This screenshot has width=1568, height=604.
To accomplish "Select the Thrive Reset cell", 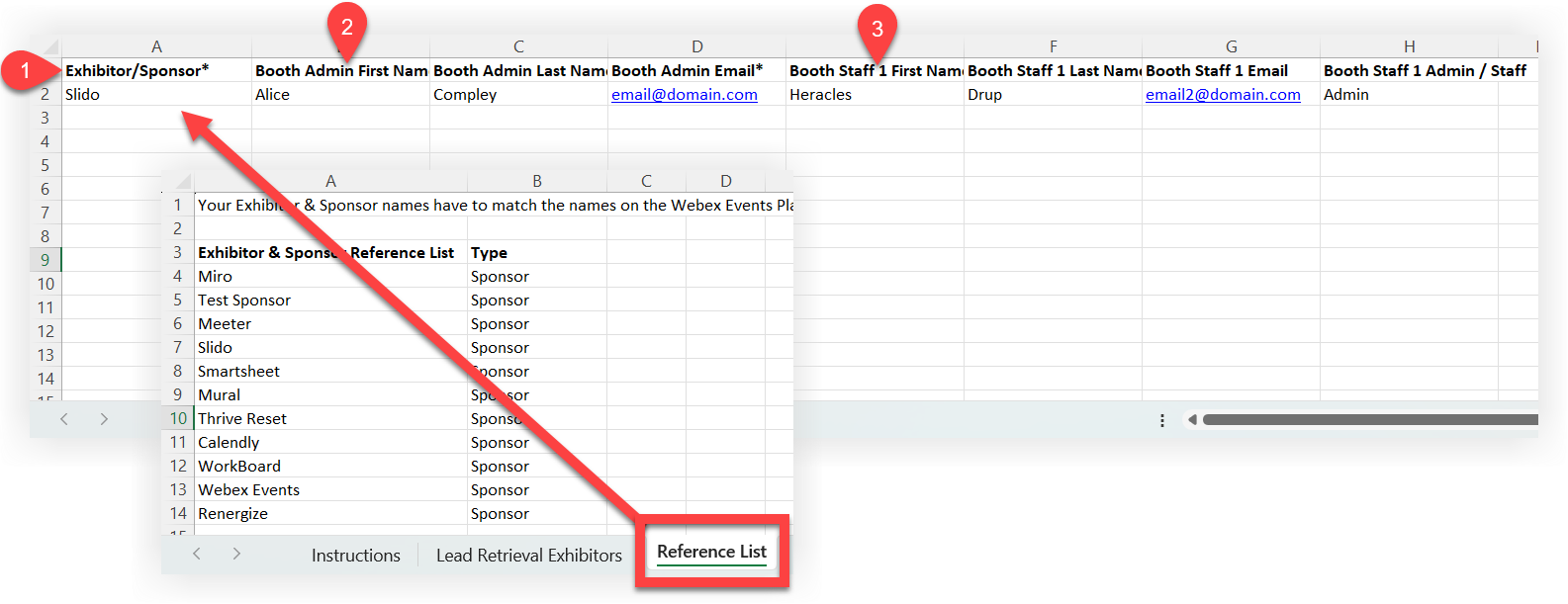I will click(330, 418).
